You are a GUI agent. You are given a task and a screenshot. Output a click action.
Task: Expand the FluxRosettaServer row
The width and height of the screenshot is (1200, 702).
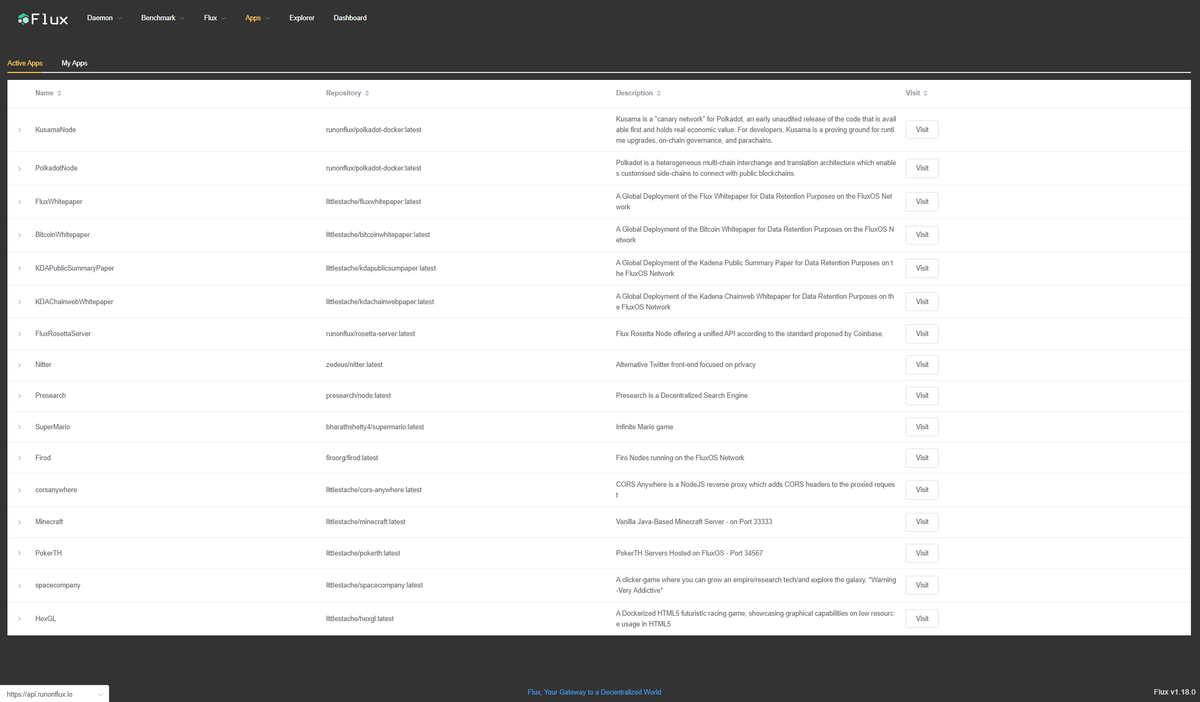pos(19,334)
